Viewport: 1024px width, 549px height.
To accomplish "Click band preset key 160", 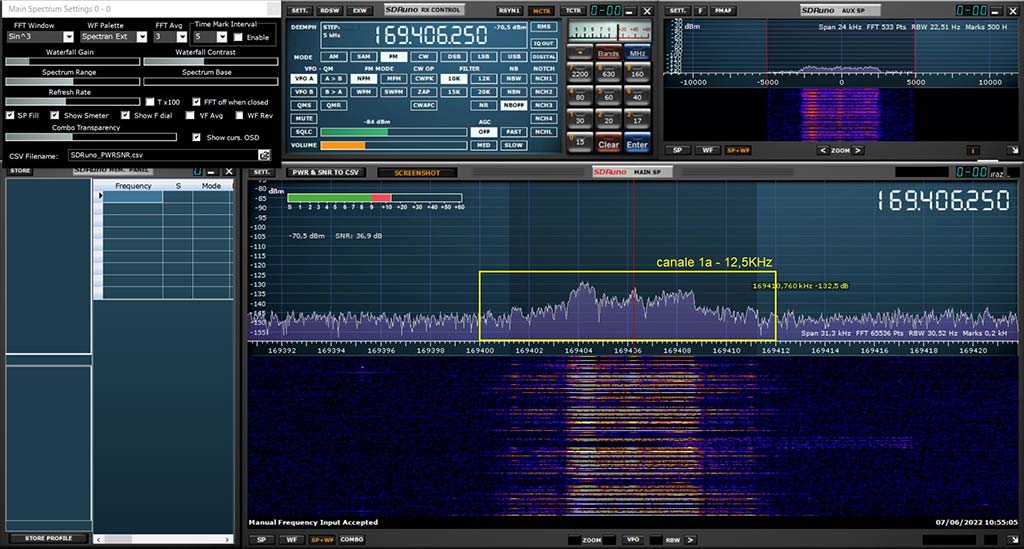I will [x=637, y=72].
